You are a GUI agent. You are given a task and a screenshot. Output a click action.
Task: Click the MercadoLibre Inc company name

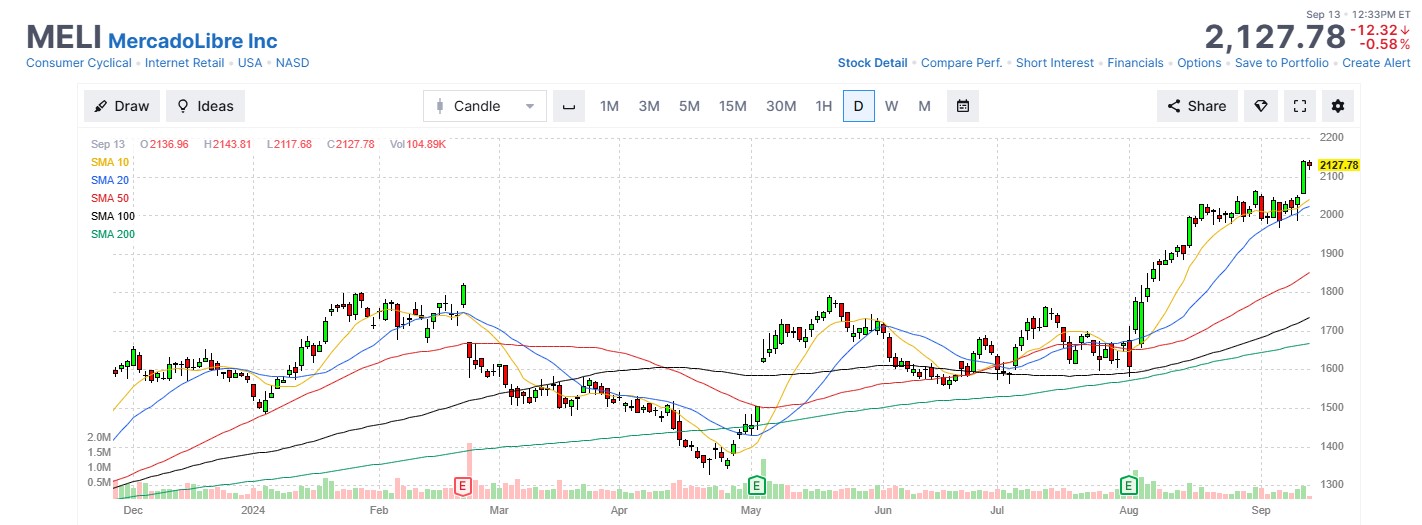click(192, 41)
